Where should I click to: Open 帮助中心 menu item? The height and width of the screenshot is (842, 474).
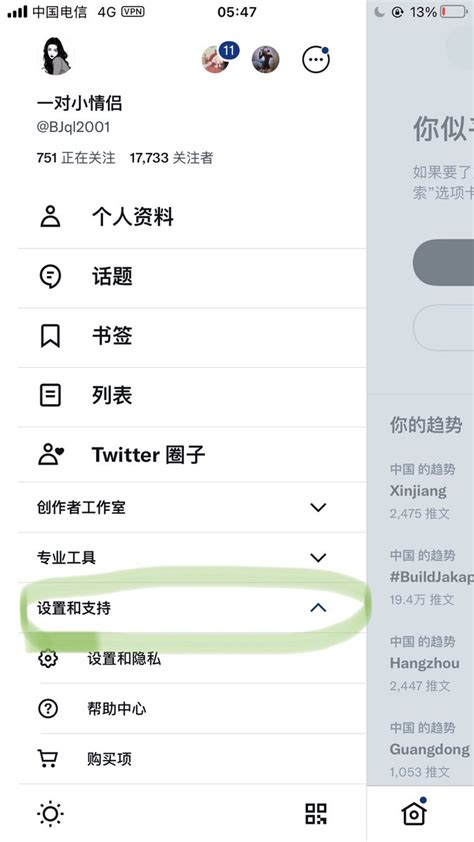coord(192,709)
